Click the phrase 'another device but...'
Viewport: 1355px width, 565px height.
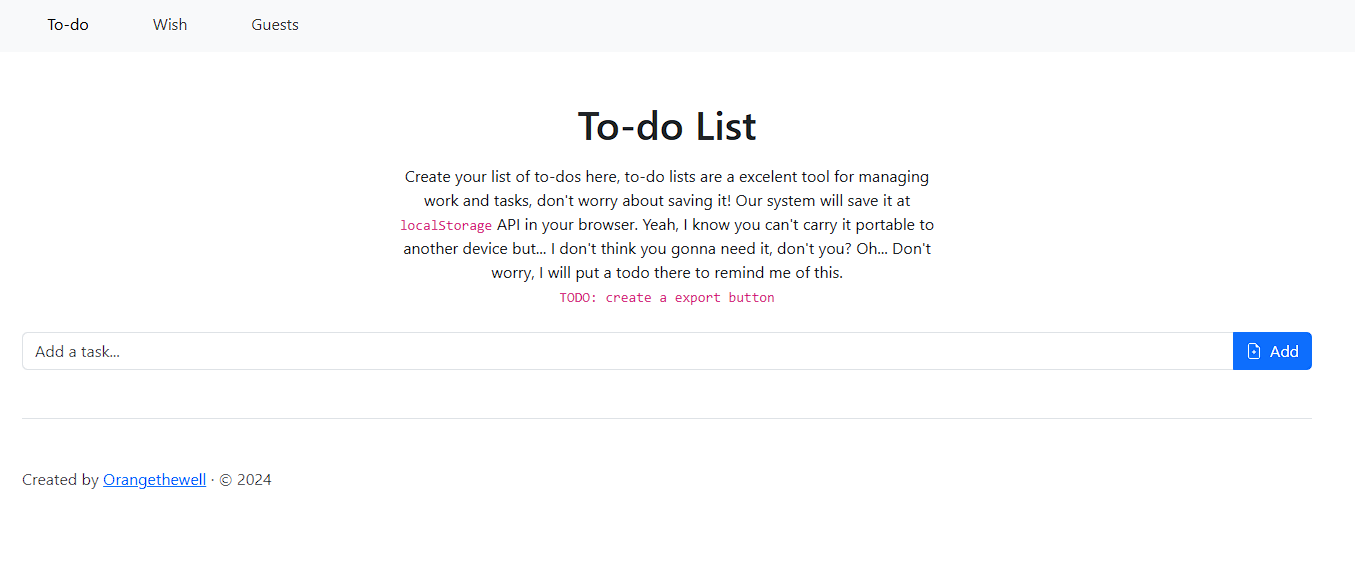click(475, 249)
